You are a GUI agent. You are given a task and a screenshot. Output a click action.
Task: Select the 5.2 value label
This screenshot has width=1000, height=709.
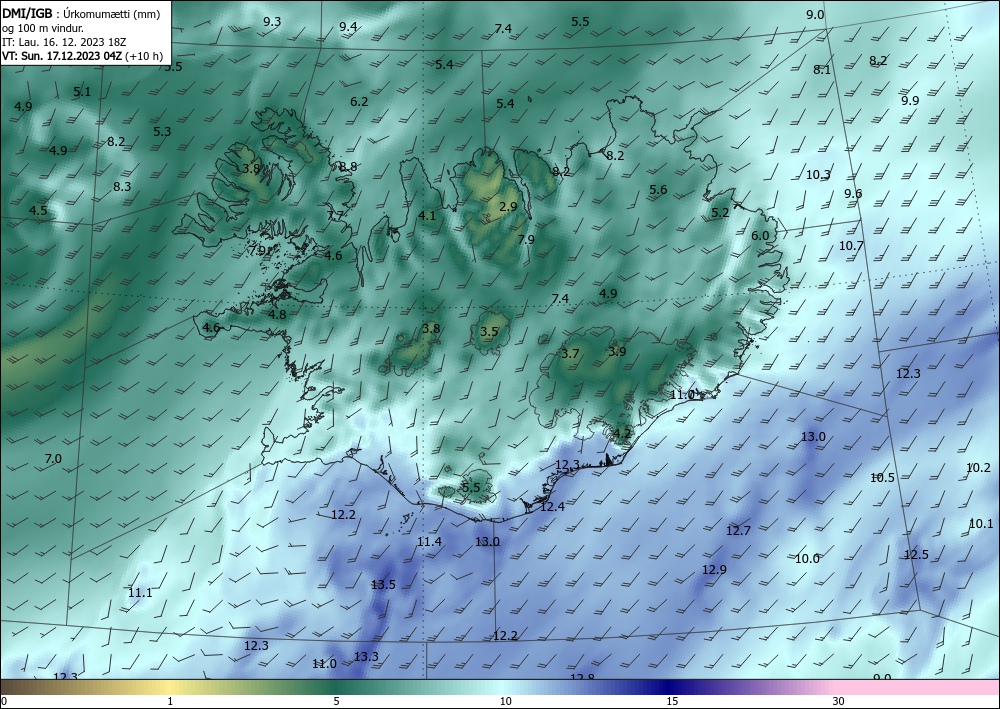click(x=720, y=213)
